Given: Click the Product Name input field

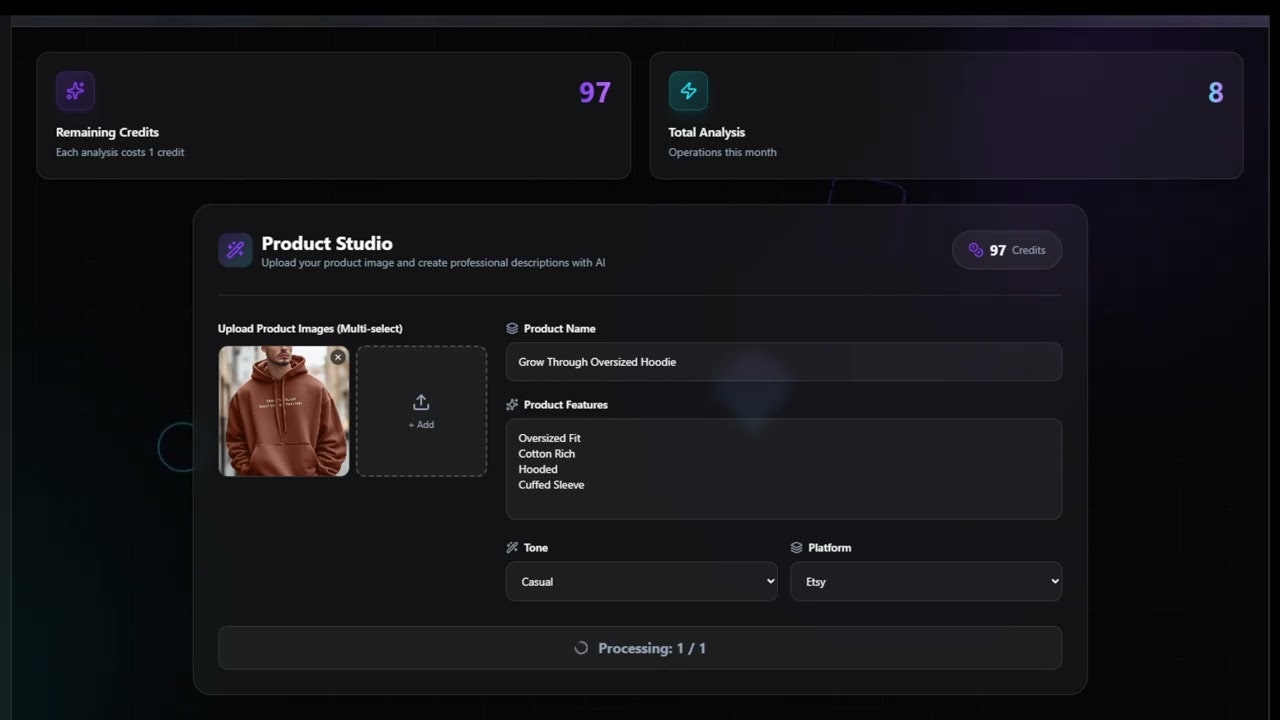Looking at the screenshot, I should pos(784,362).
